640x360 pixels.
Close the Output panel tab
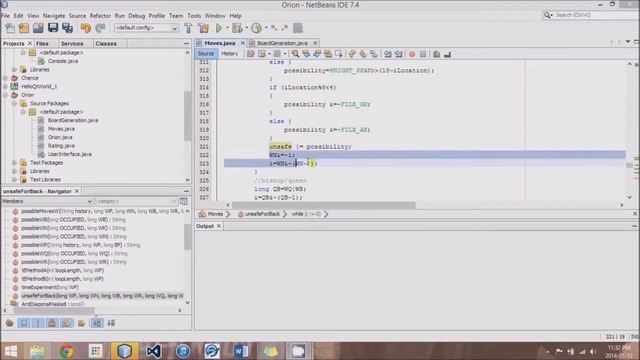[x=219, y=226]
